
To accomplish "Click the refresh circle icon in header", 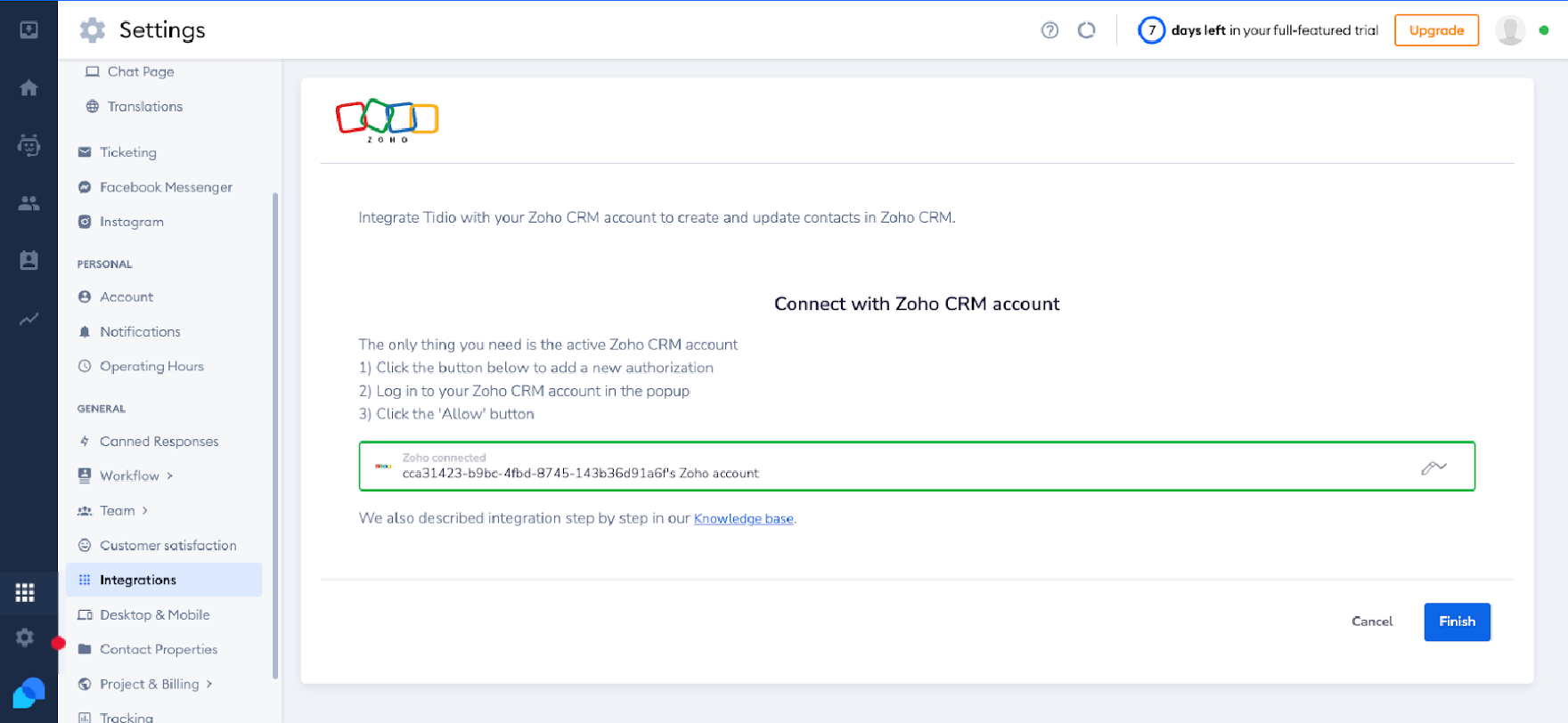I will (1086, 30).
